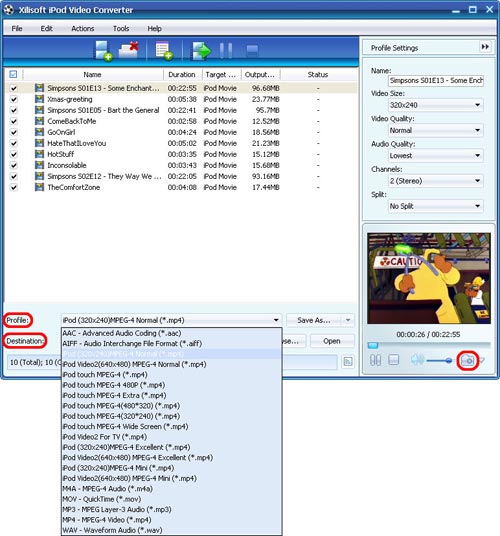Uncheck the Inconsolable checkbox
Image resolution: width=500 pixels, height=536 pixels.
tap(13, 165)
